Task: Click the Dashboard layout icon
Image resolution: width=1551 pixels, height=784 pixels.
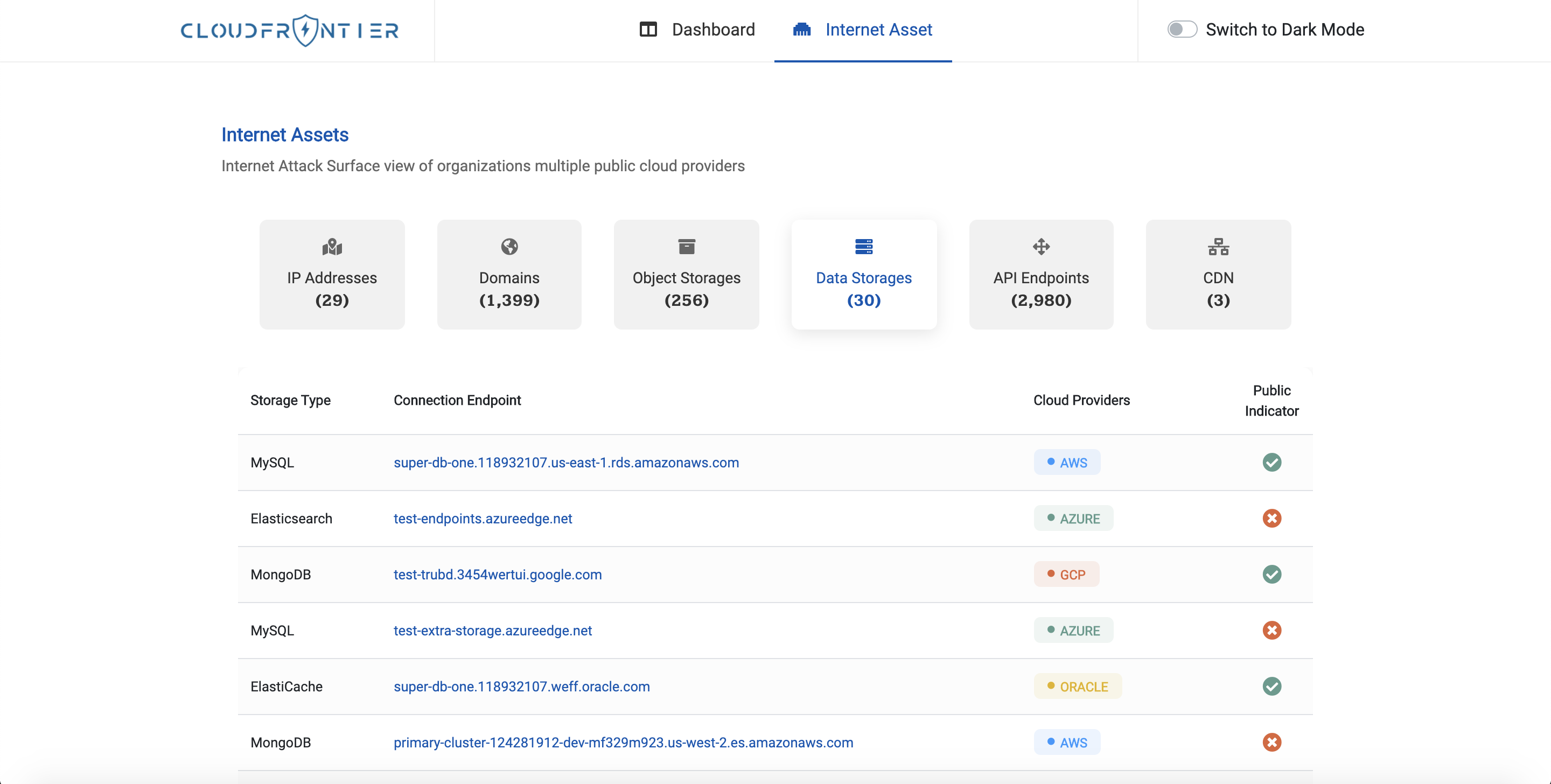Action: coord(648,30)
